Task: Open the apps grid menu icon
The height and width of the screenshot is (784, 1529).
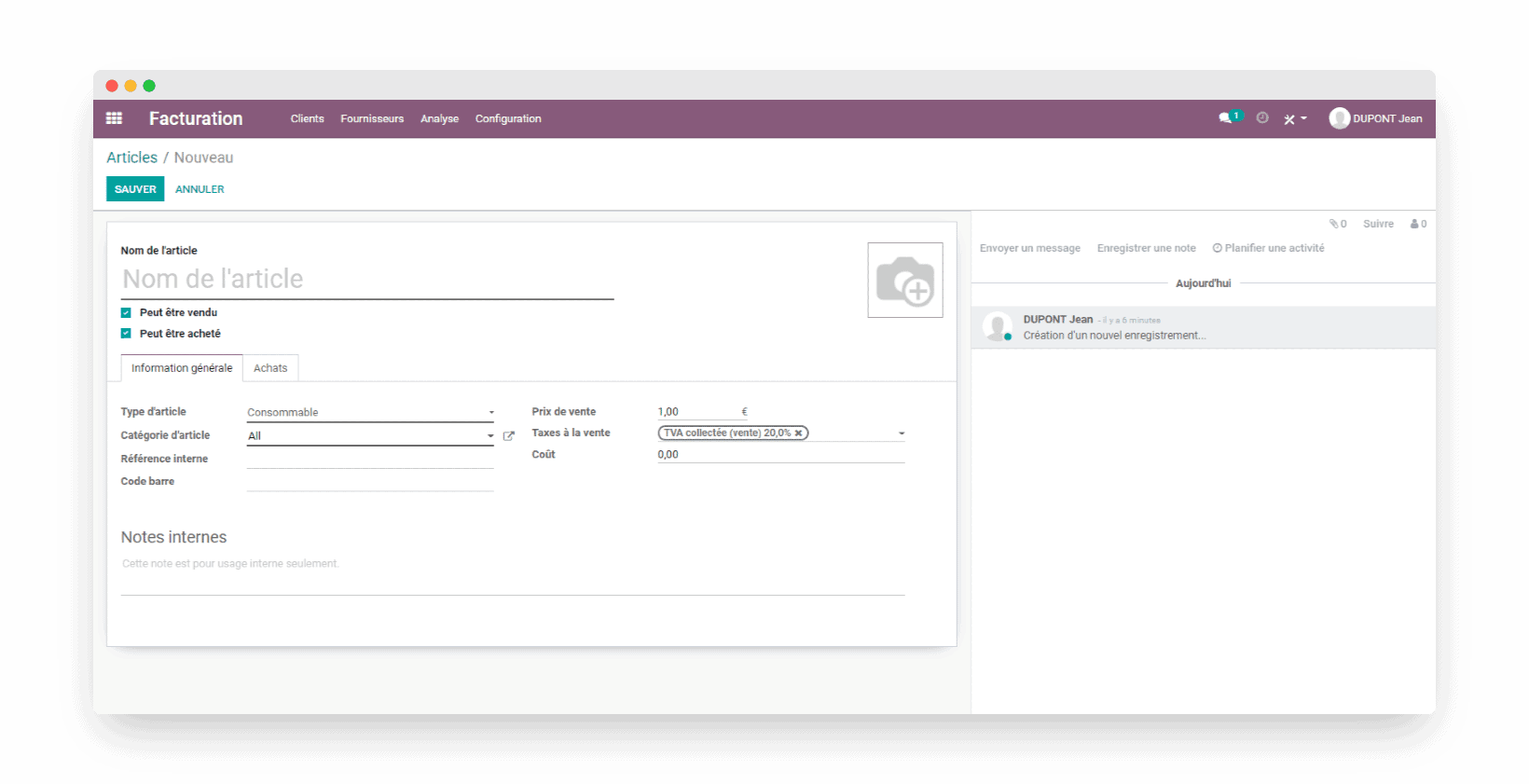Action: pyautogui.click(x=115, y=118)
